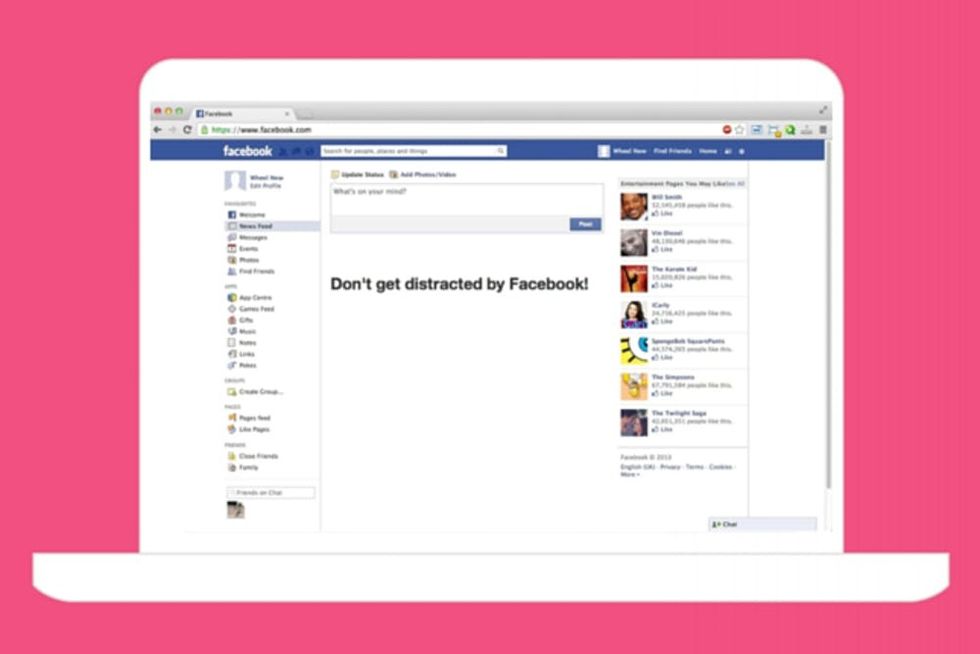Click the Facebook search box
The width and height of the screenshot is (980, 654).
pyautogui.click(x=412, y=151)
